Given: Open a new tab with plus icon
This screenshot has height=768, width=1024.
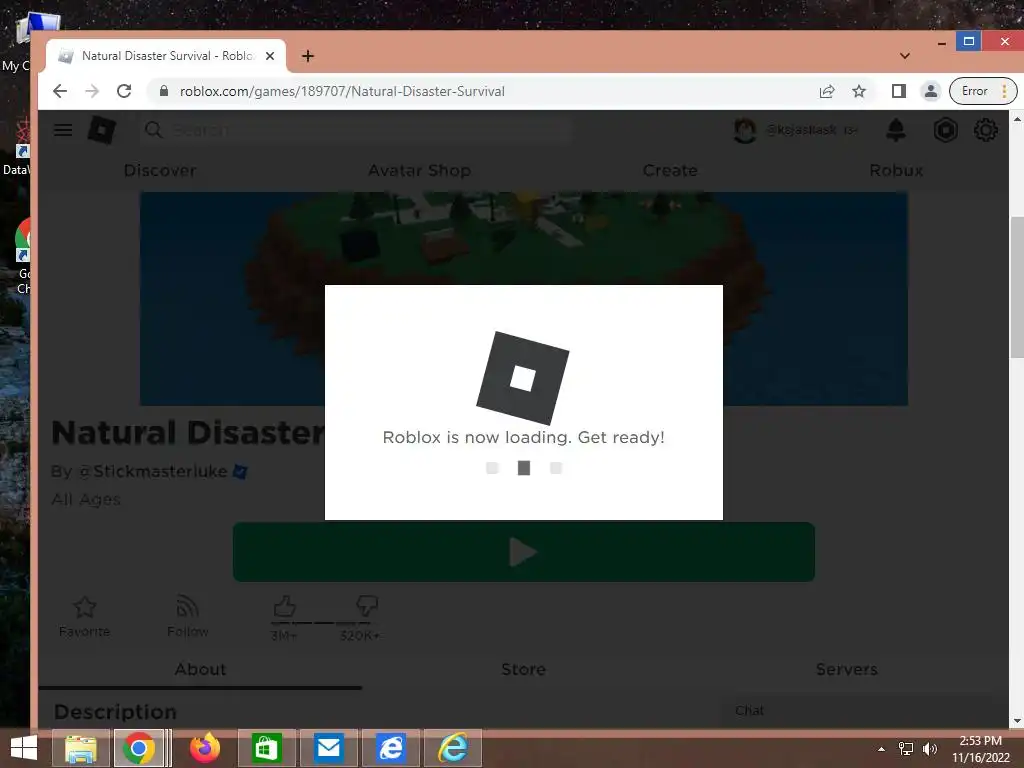Looking at the screenshot, I should (x=308, y=56).
